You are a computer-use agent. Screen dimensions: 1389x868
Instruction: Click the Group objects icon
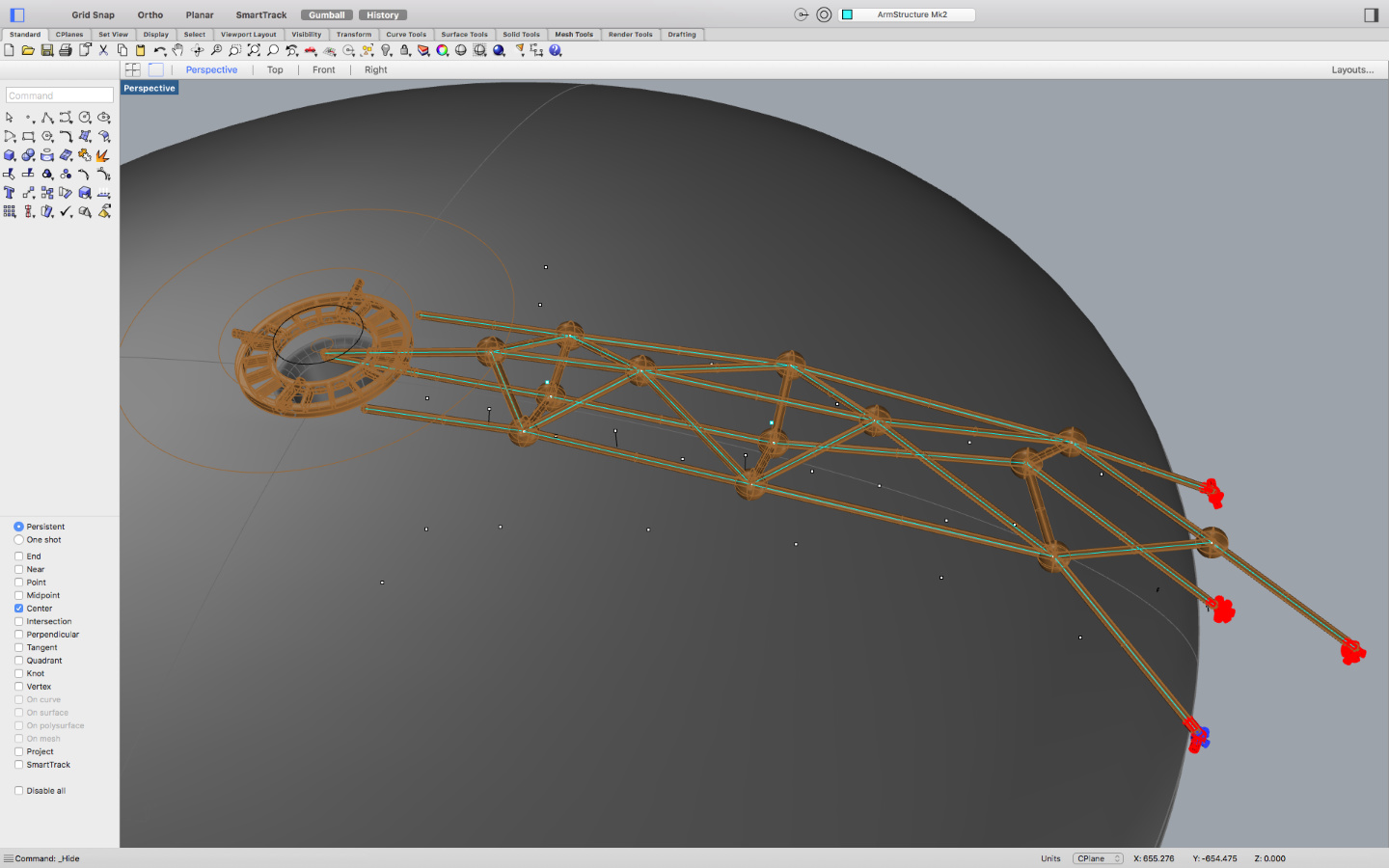point(47,174)
